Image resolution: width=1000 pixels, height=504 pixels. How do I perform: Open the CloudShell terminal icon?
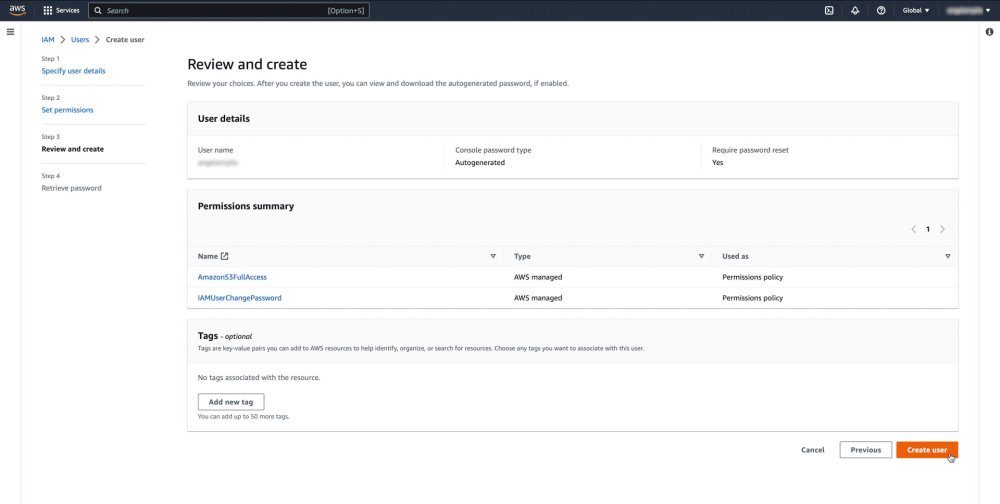(829, 10)
